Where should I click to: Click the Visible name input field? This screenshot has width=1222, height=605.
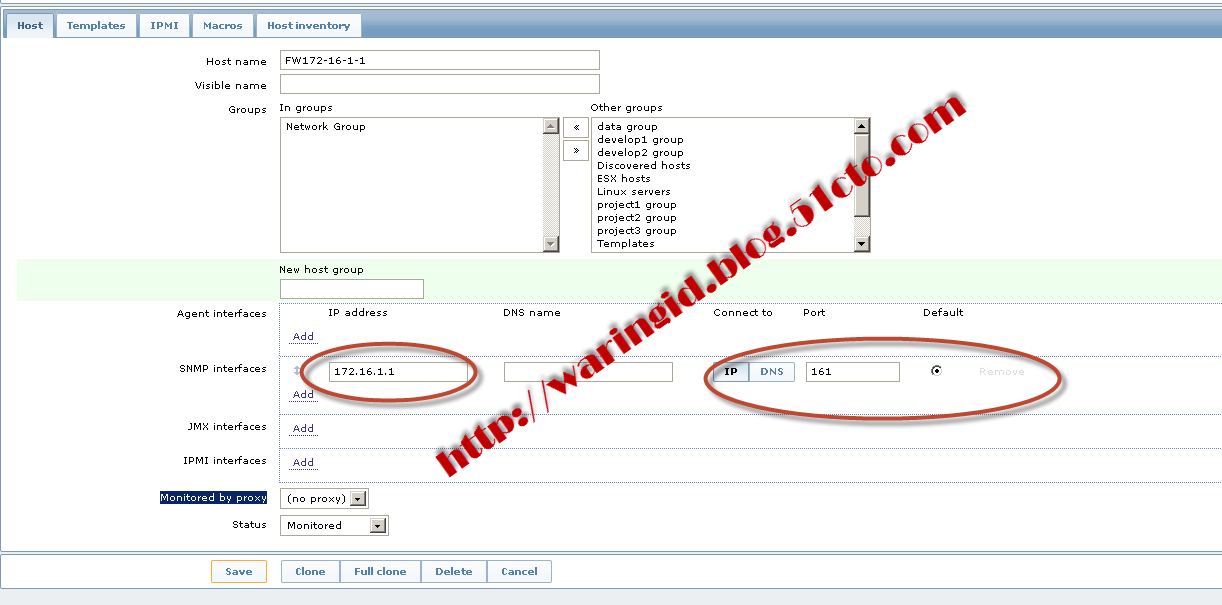[439, 84]
